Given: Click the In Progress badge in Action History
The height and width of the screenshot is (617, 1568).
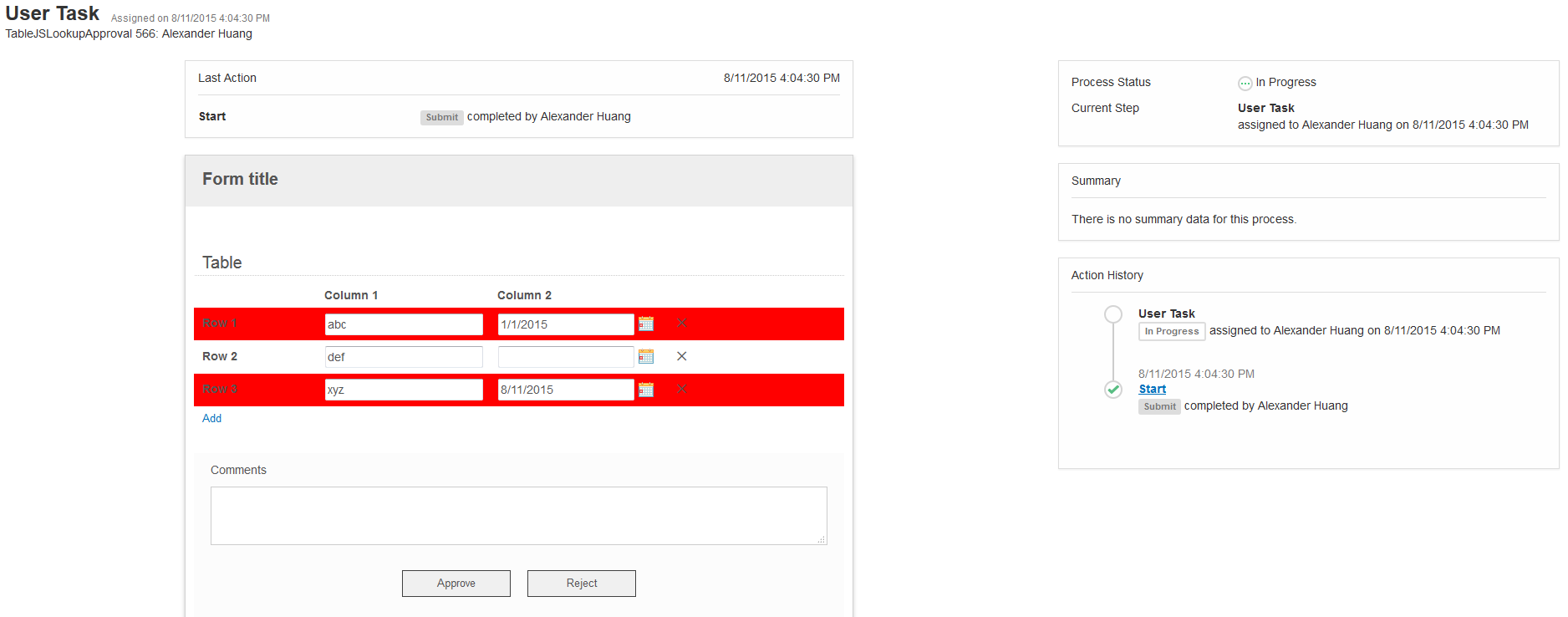Looking at the screenshot, I should click(x=1172, y=331).
